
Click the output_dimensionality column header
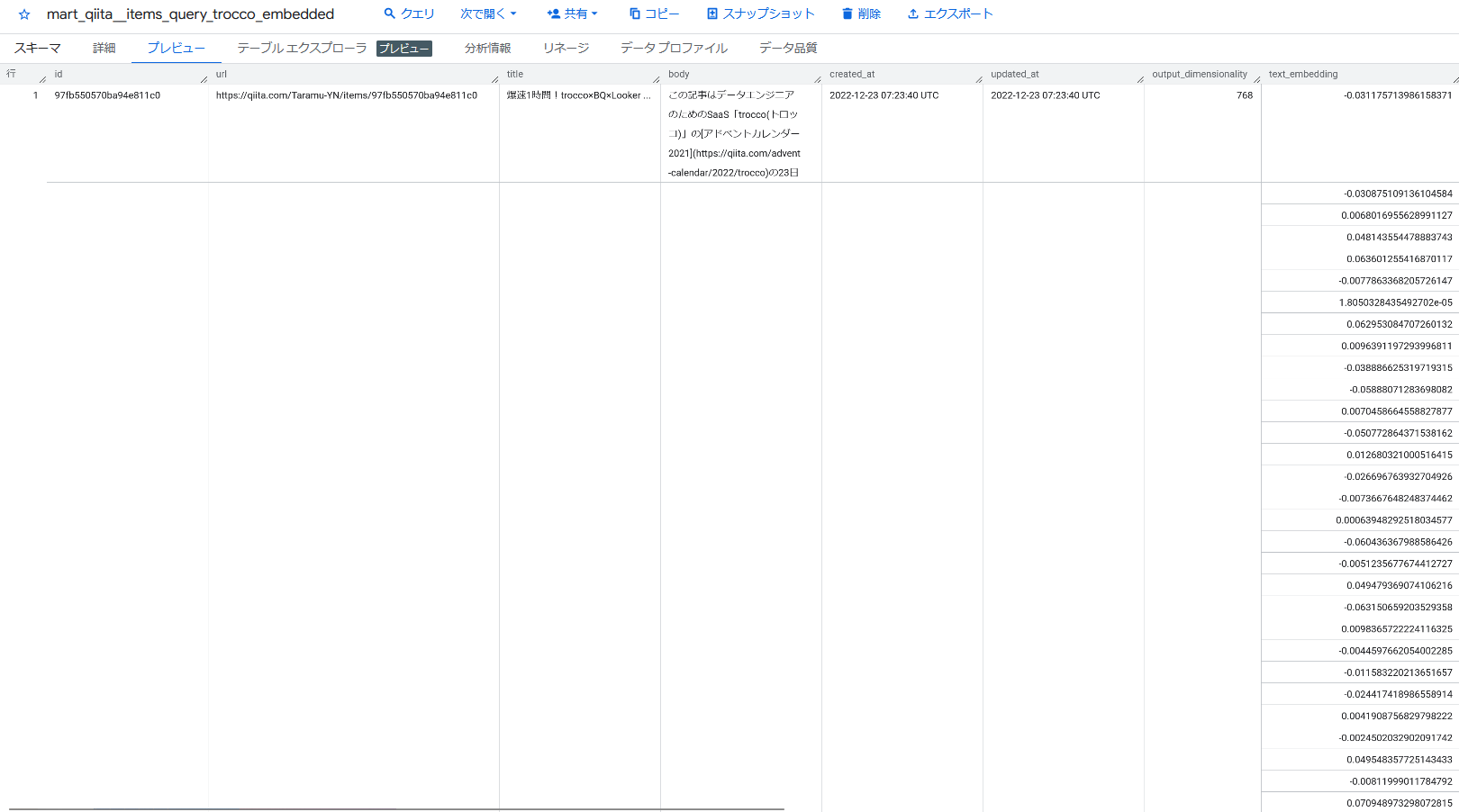click(x=1200, y=74)
